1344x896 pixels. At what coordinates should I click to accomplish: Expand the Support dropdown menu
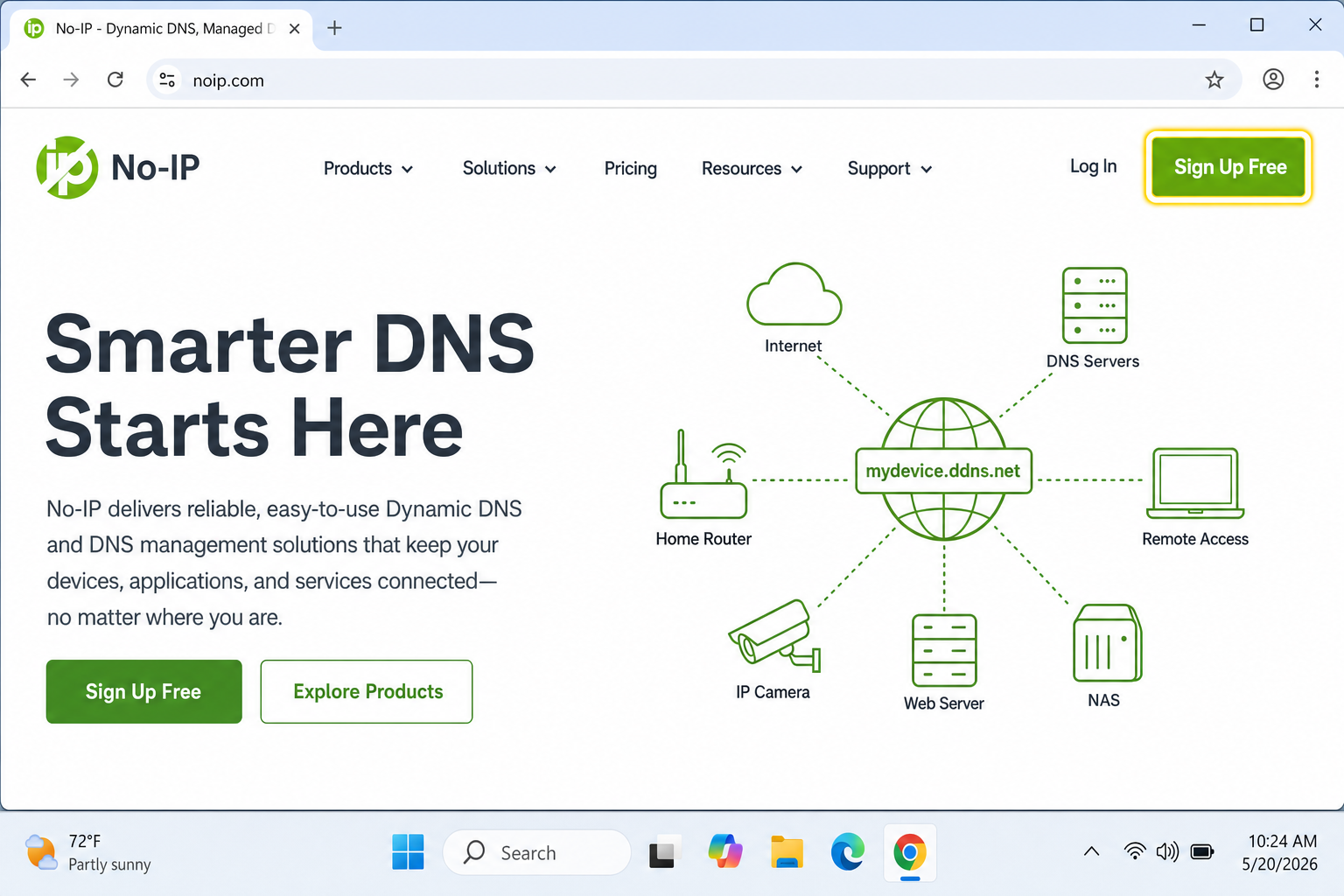(x=890, y=168)
